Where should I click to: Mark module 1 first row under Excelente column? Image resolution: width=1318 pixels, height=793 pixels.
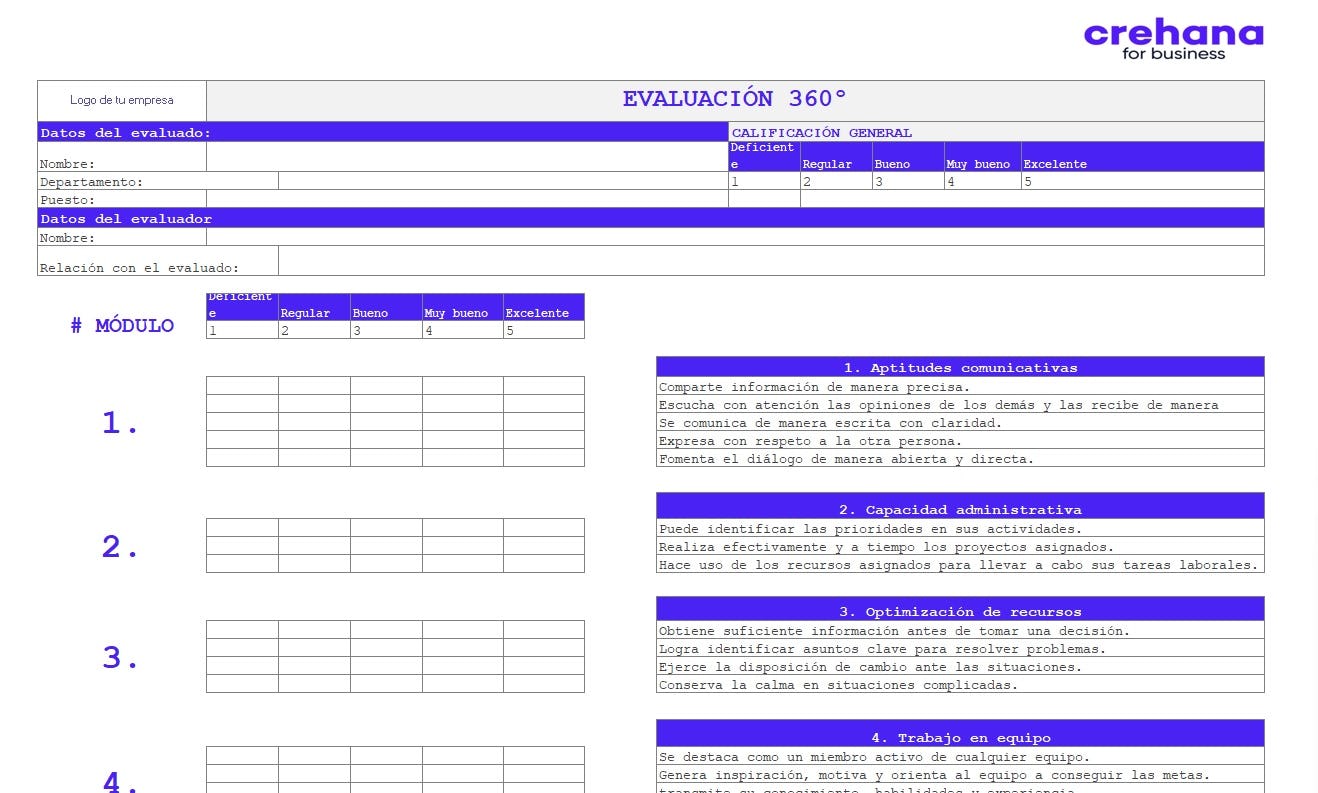[543, 386]
